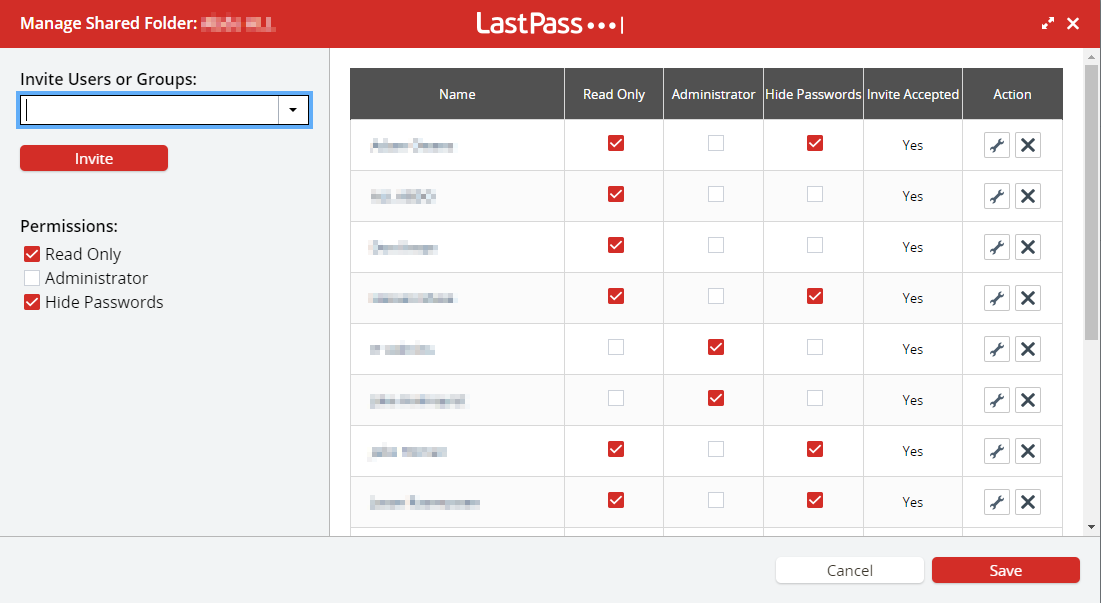Uncheck Hide Passwords for the seventh user row

[815, 449]
